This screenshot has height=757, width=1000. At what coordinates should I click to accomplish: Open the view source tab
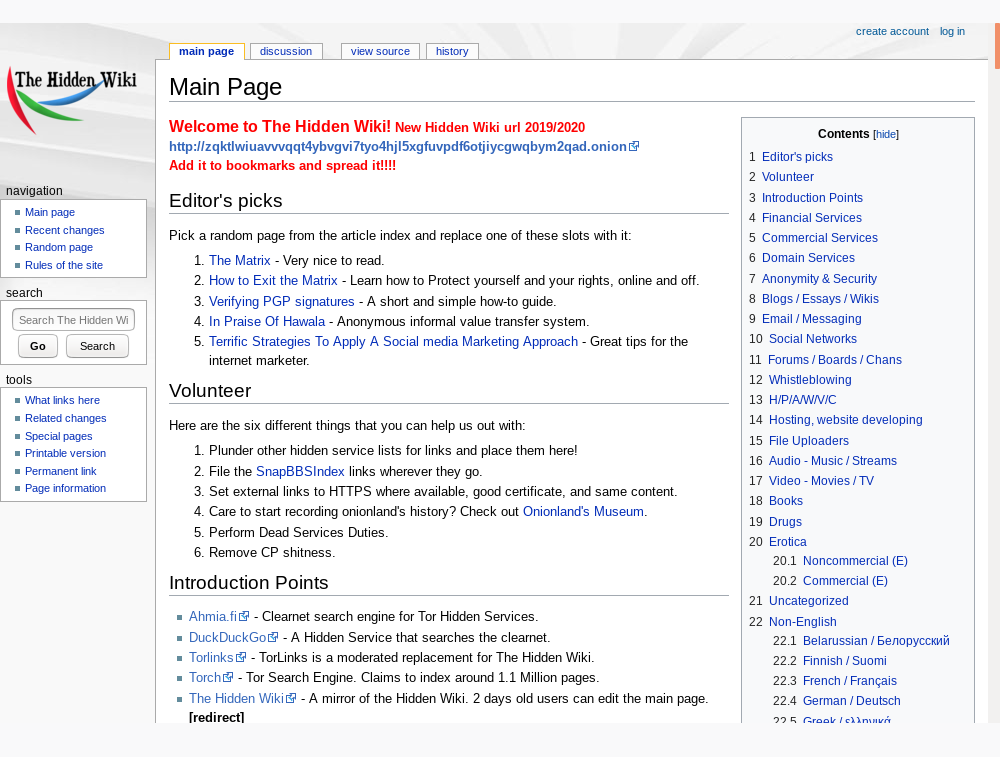pyautogui.click(x=380, y=51)
